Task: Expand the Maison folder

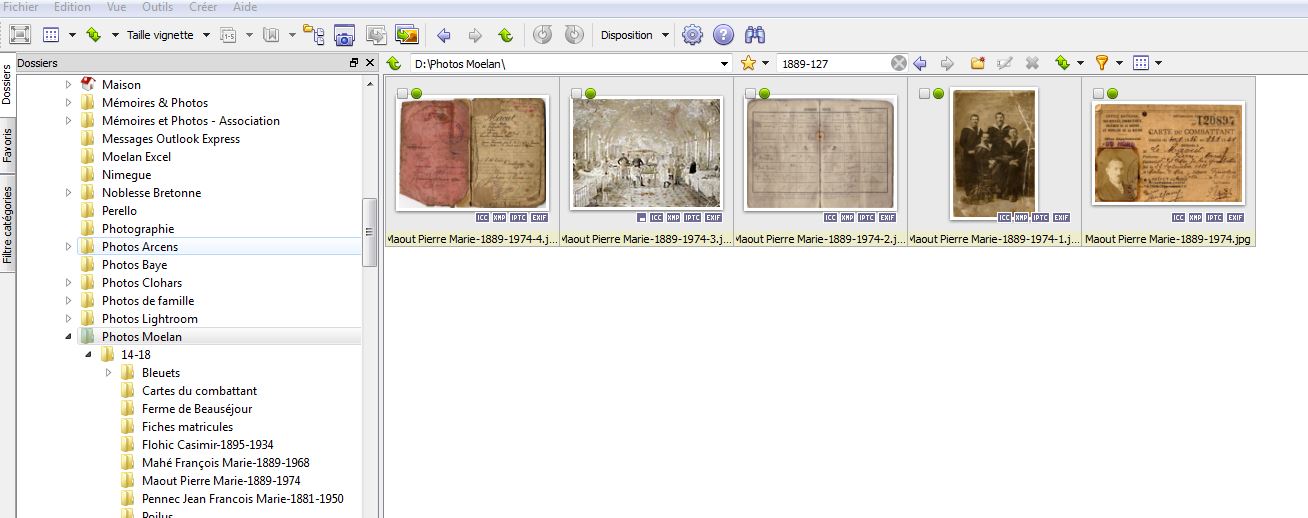Action: [x=68, y=85]
